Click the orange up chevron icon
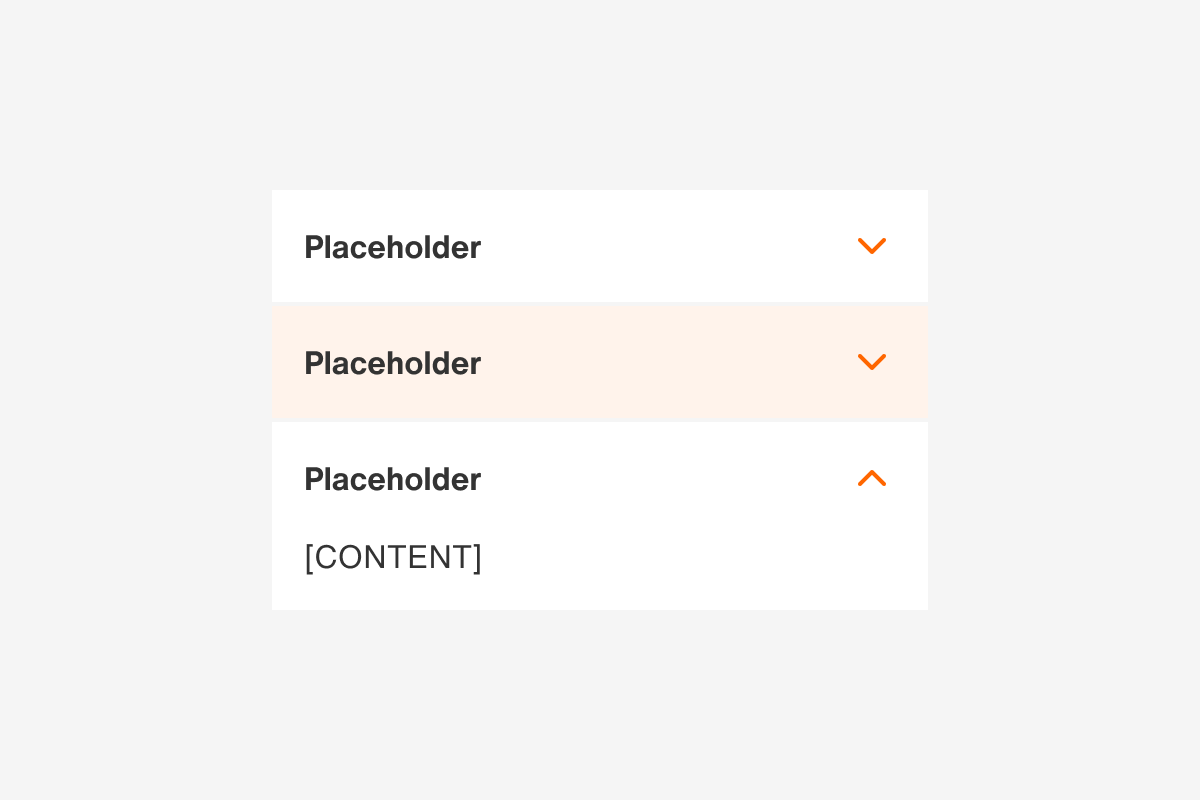 872,479
